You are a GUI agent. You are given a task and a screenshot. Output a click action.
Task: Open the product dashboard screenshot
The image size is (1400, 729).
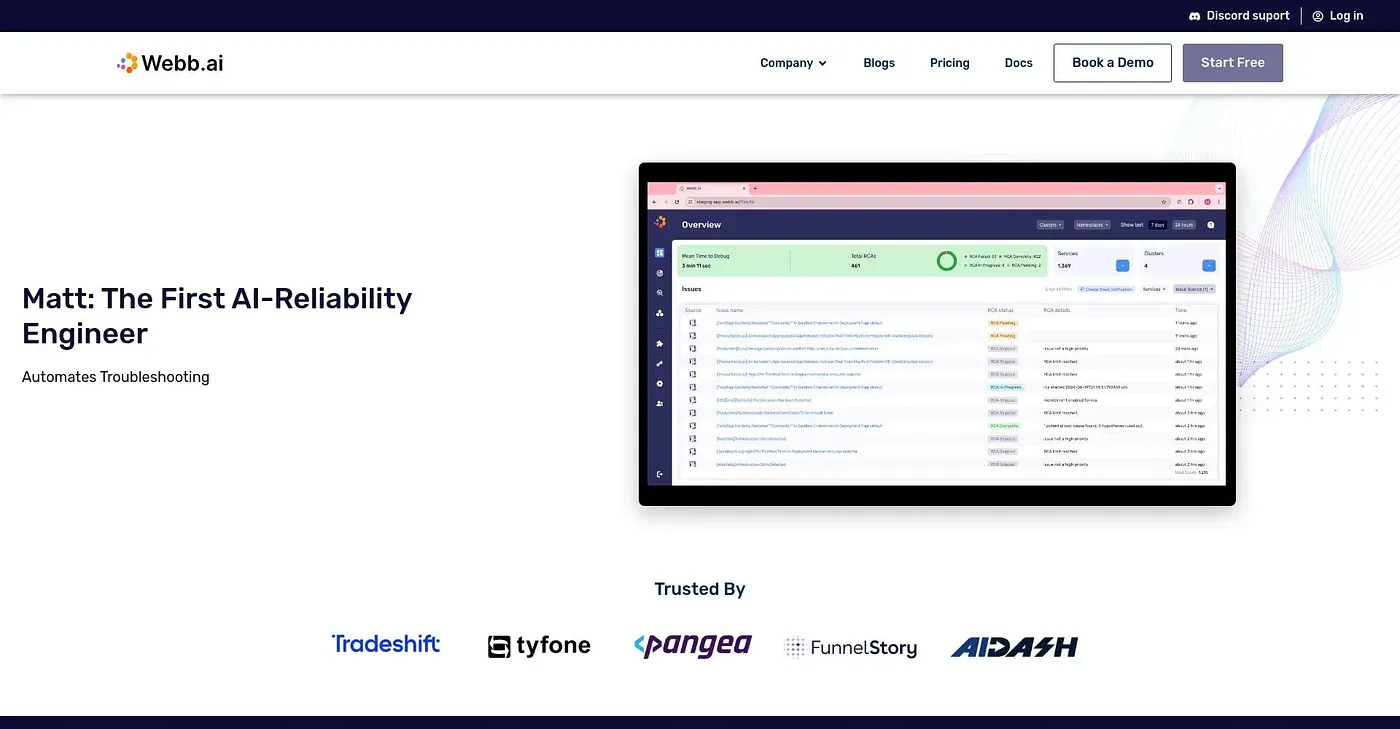click(937, 334)
